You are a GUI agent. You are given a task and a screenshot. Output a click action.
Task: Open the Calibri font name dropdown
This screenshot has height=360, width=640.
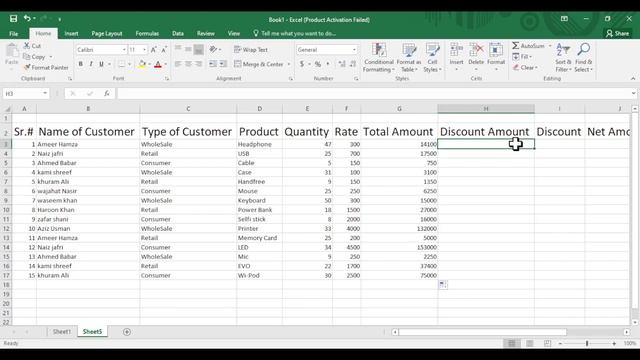[124, 50]
